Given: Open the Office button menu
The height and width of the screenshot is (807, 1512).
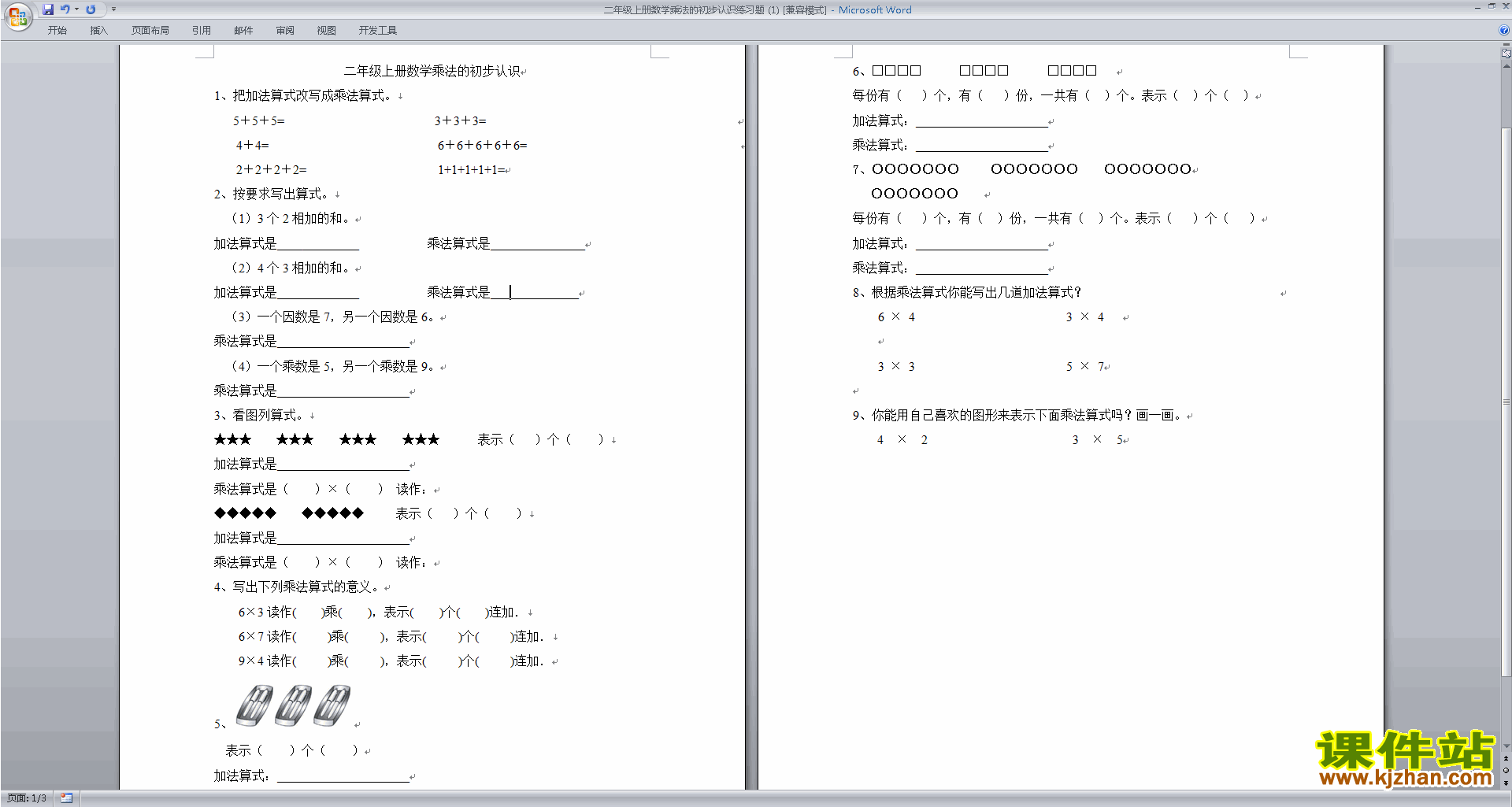Looking at the screenshot, I should point(17,16).
